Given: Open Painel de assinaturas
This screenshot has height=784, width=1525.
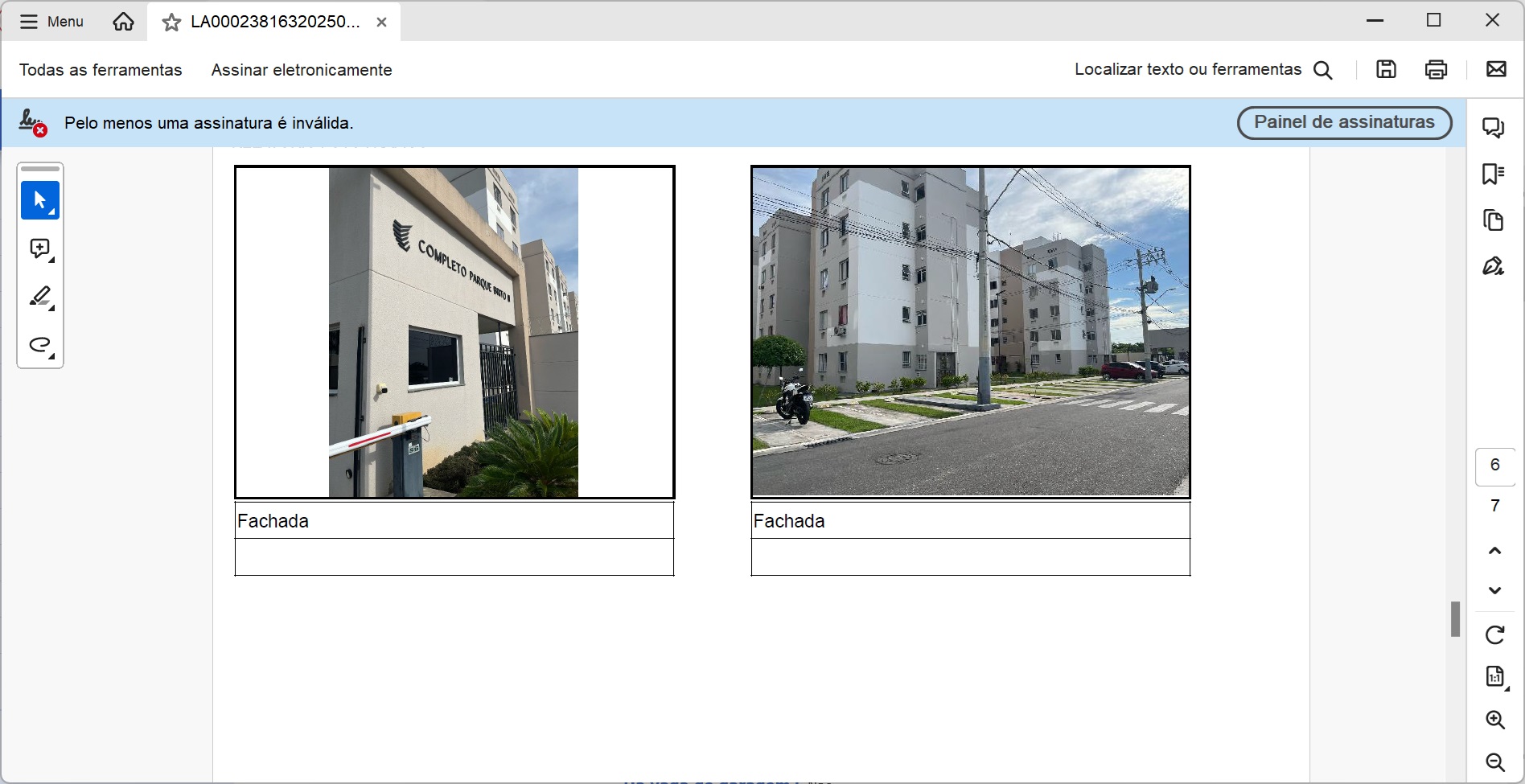Looking at the screenshot, I should click(x=1344, y=122).
